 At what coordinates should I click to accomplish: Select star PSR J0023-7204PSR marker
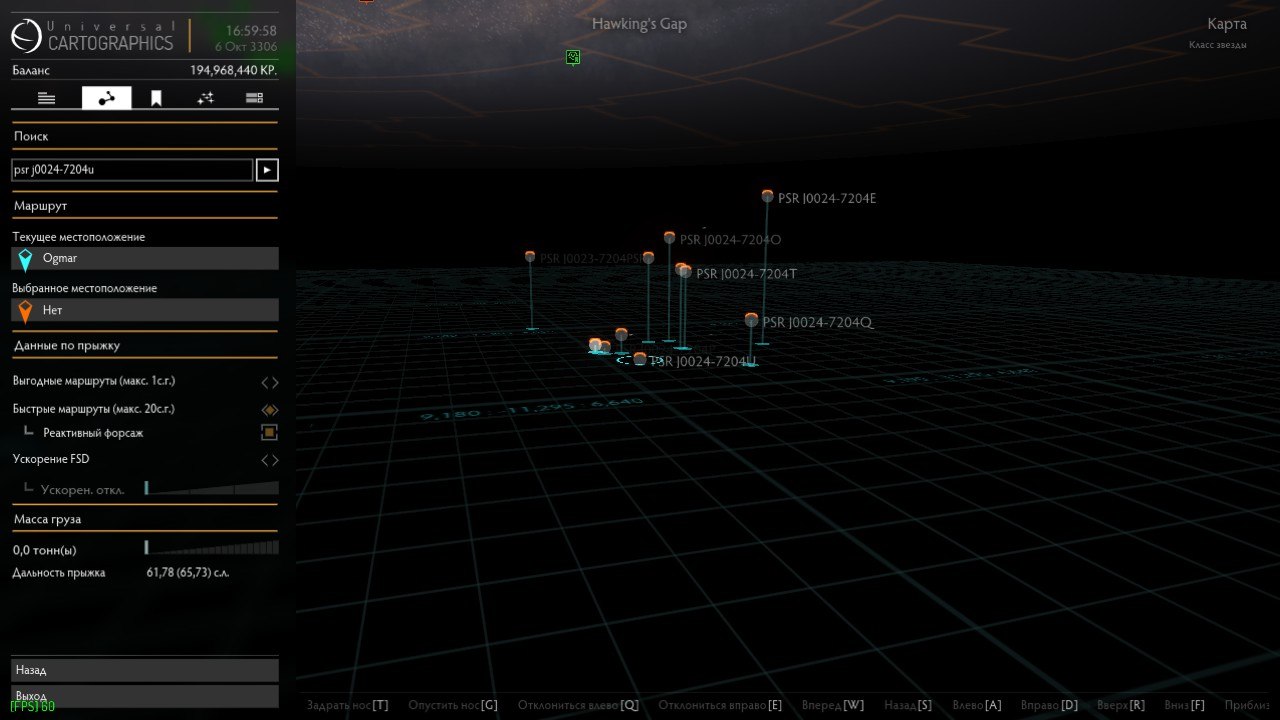(530, 257)
